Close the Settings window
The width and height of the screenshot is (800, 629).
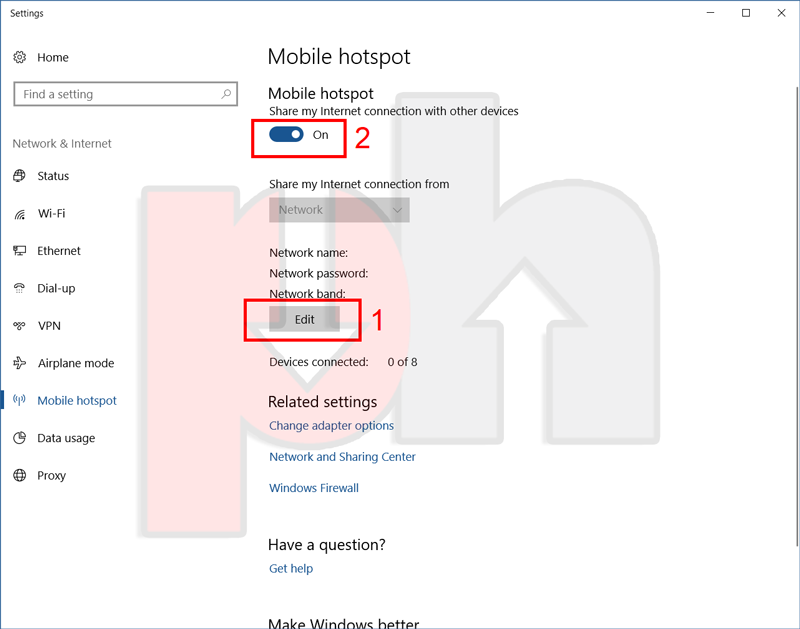(781, 13)
